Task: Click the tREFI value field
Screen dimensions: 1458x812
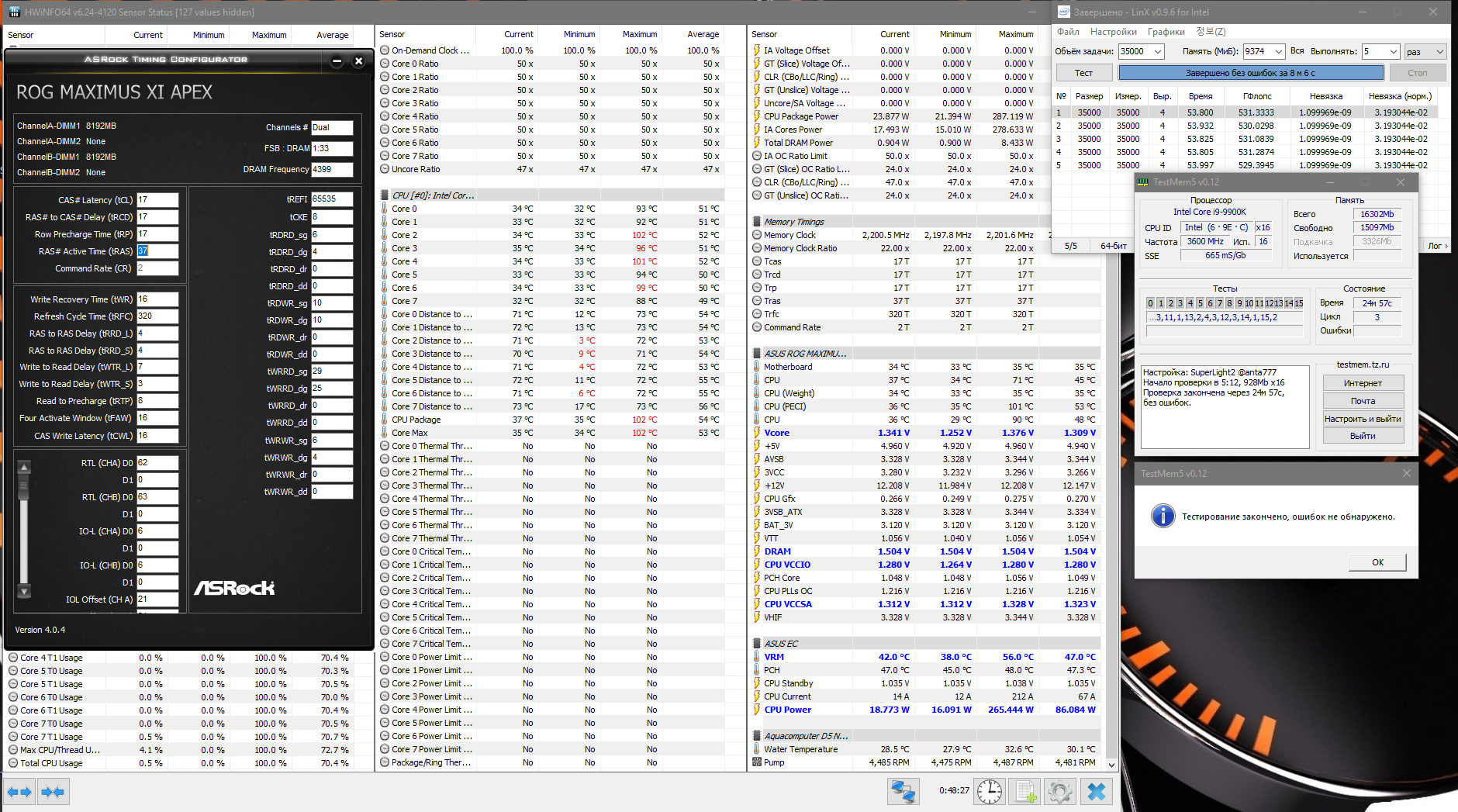Action: click(x=332, y=199)
